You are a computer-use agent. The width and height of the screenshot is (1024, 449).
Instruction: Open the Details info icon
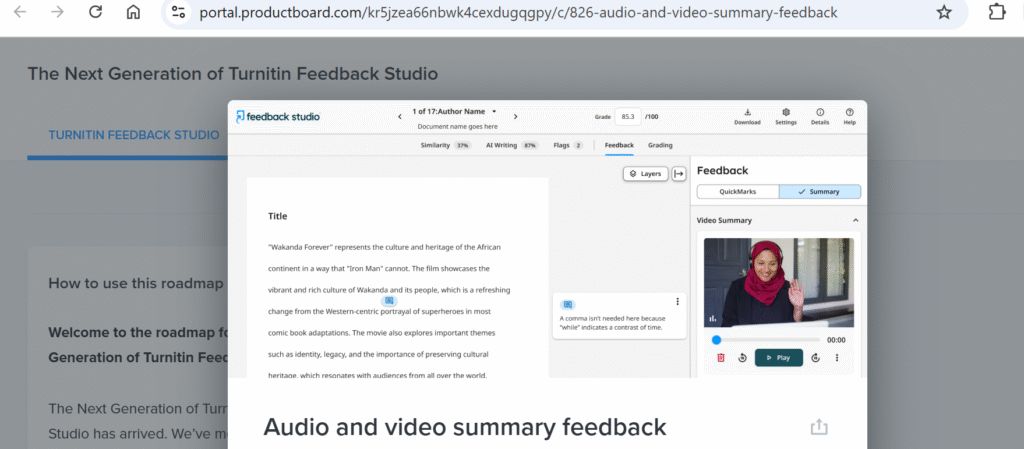click(820, 117)
